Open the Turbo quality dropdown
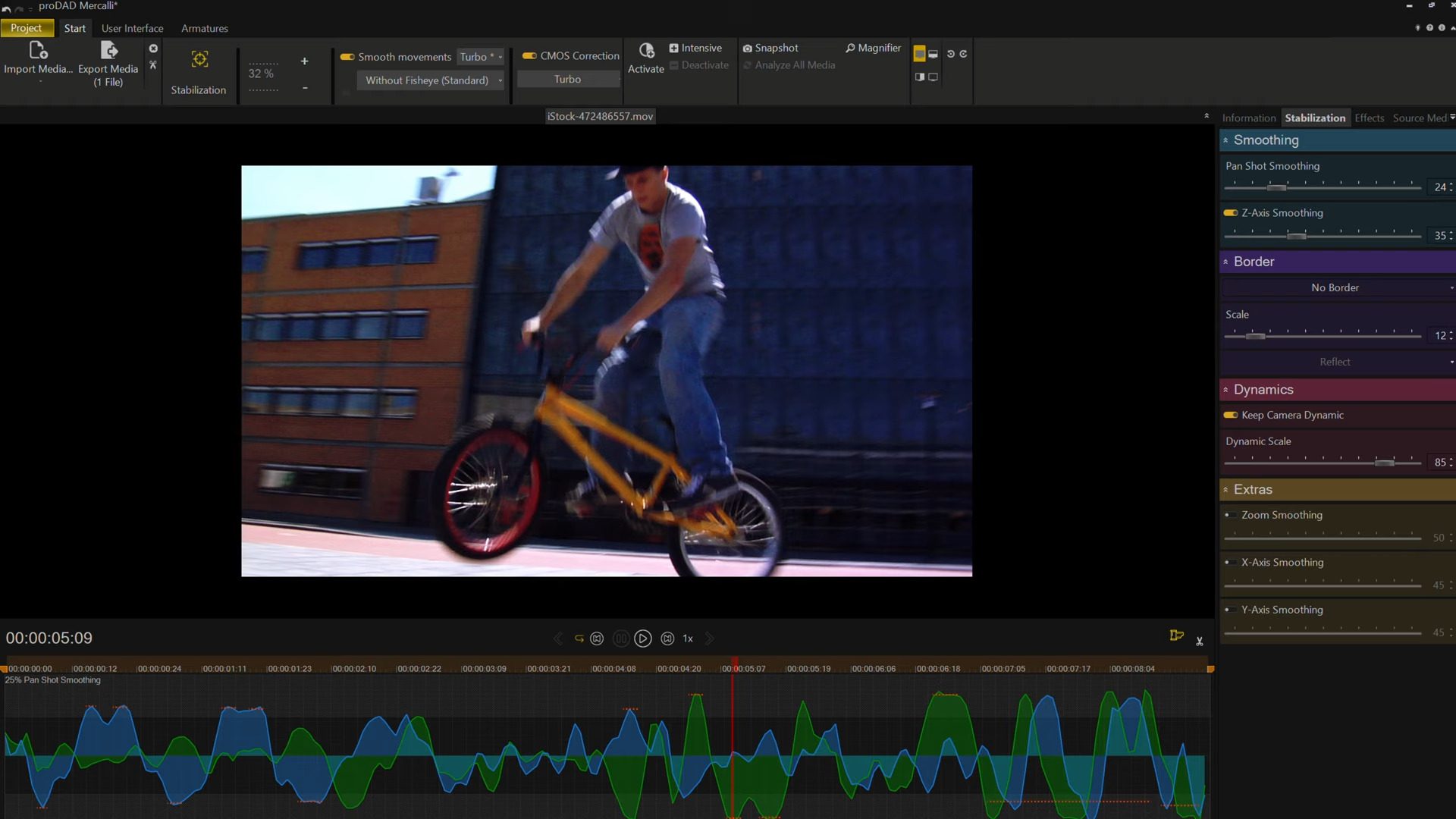1456x819 pixels. point(480,56)
